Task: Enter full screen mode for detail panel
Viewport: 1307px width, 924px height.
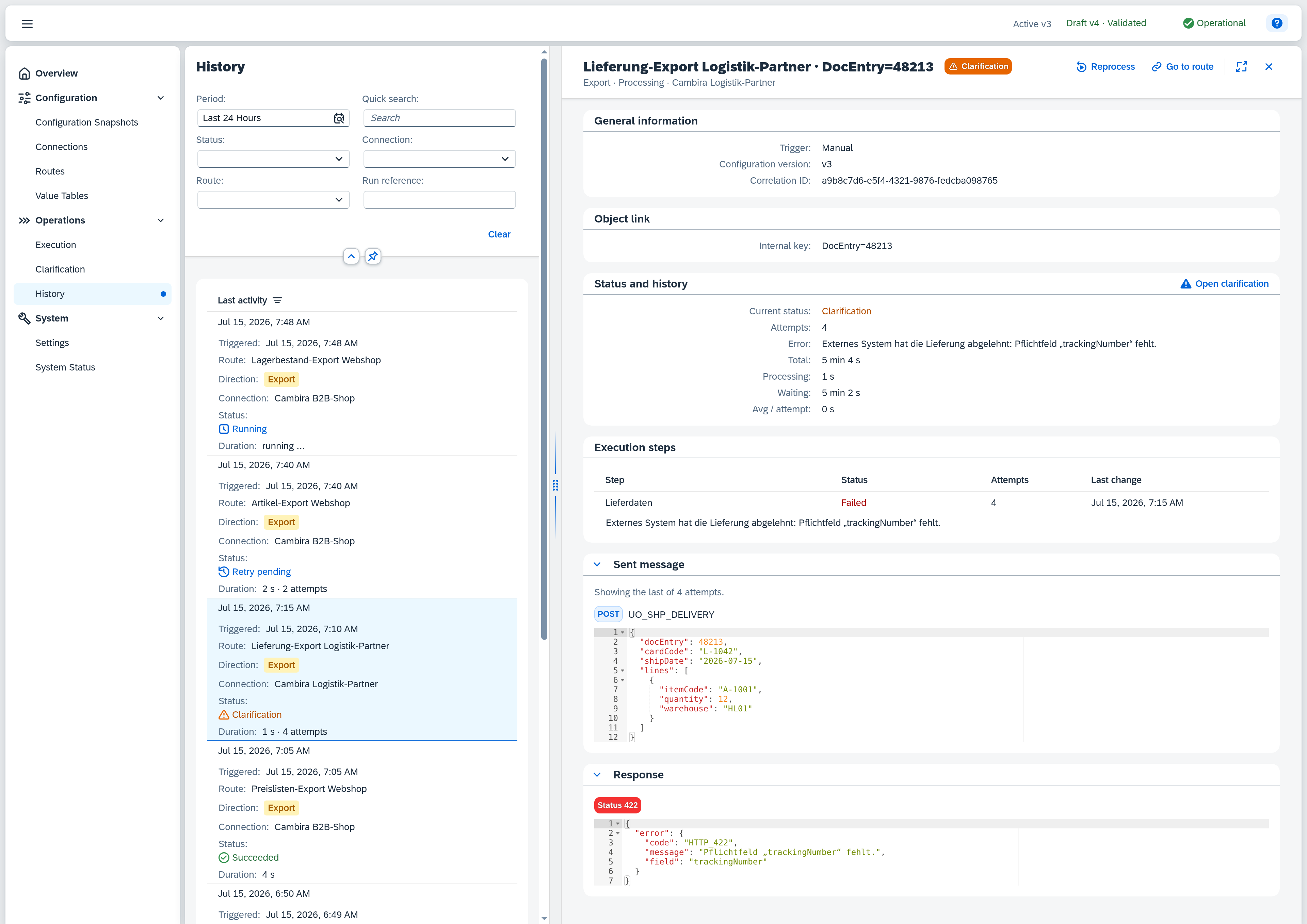Action: pos(1242,67)
